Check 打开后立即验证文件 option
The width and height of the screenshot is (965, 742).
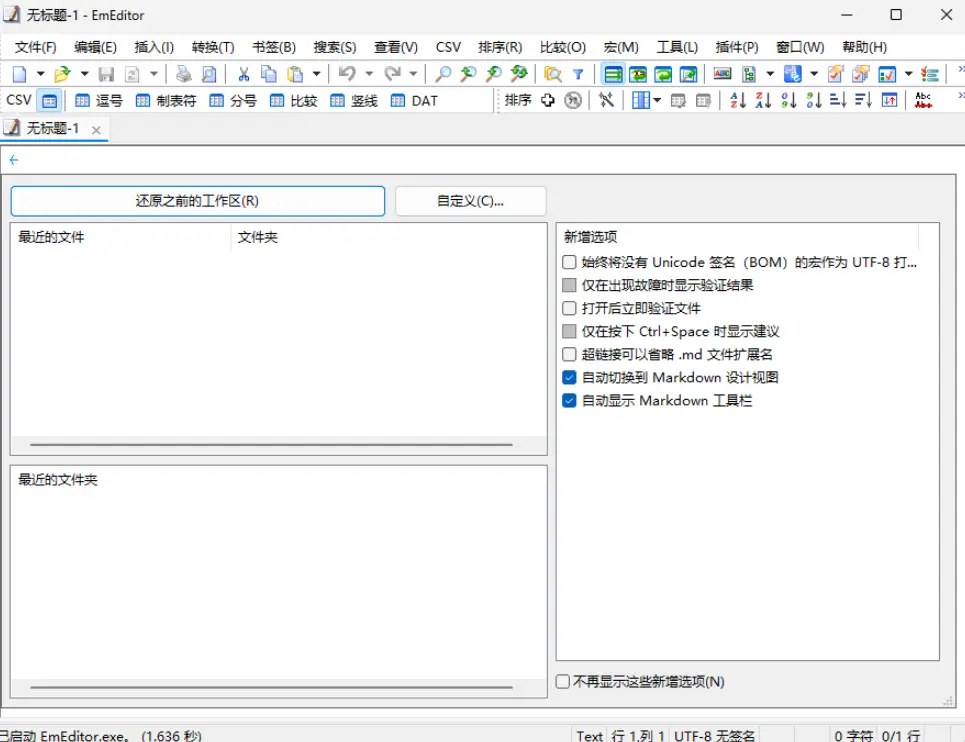[569, 308]
